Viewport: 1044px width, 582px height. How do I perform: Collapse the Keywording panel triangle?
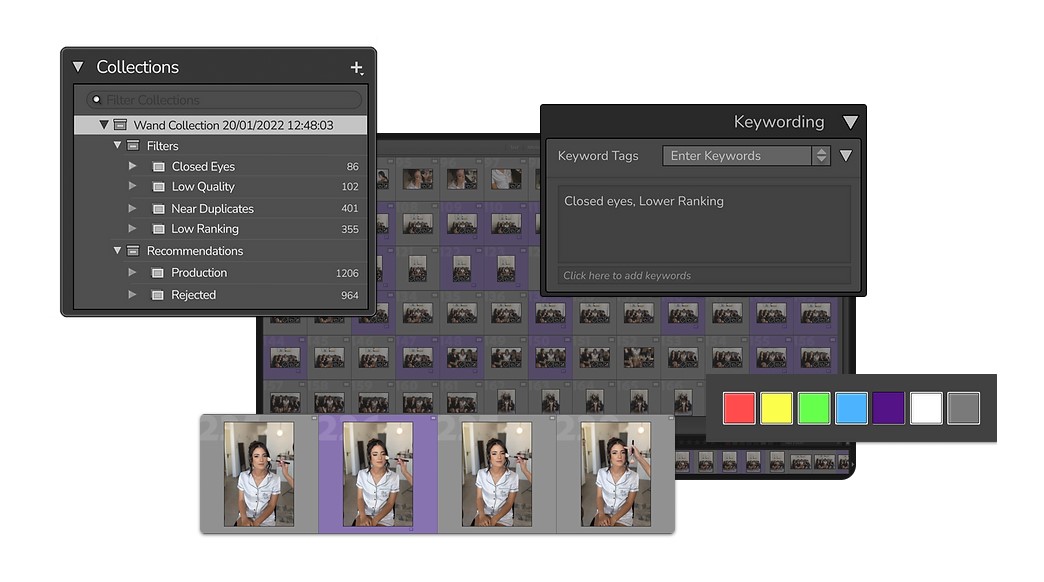coord(850,122)
